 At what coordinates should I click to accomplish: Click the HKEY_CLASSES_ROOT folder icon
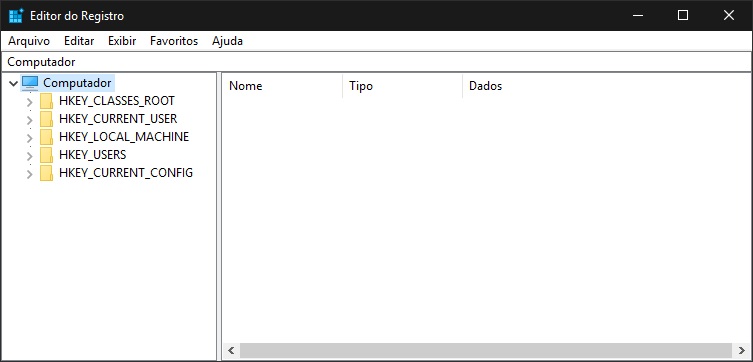pyautogui.click(x=47, y=101)
